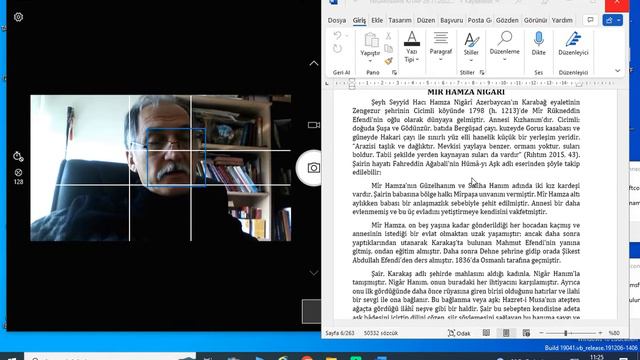
Task: Click the taskbar clock showing 11:25
Action: click(596, 357)
